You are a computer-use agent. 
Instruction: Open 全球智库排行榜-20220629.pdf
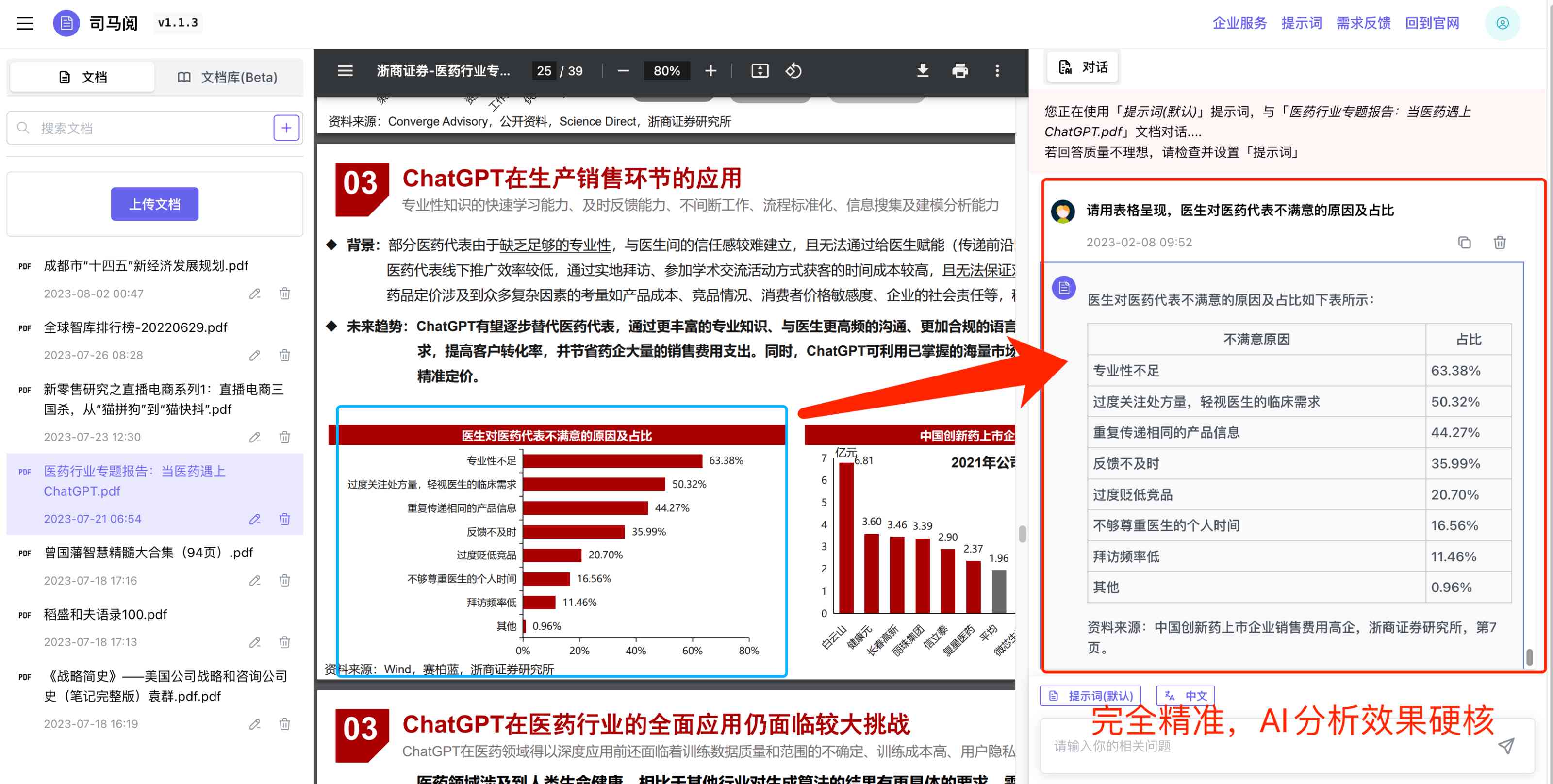coord(135,327)
